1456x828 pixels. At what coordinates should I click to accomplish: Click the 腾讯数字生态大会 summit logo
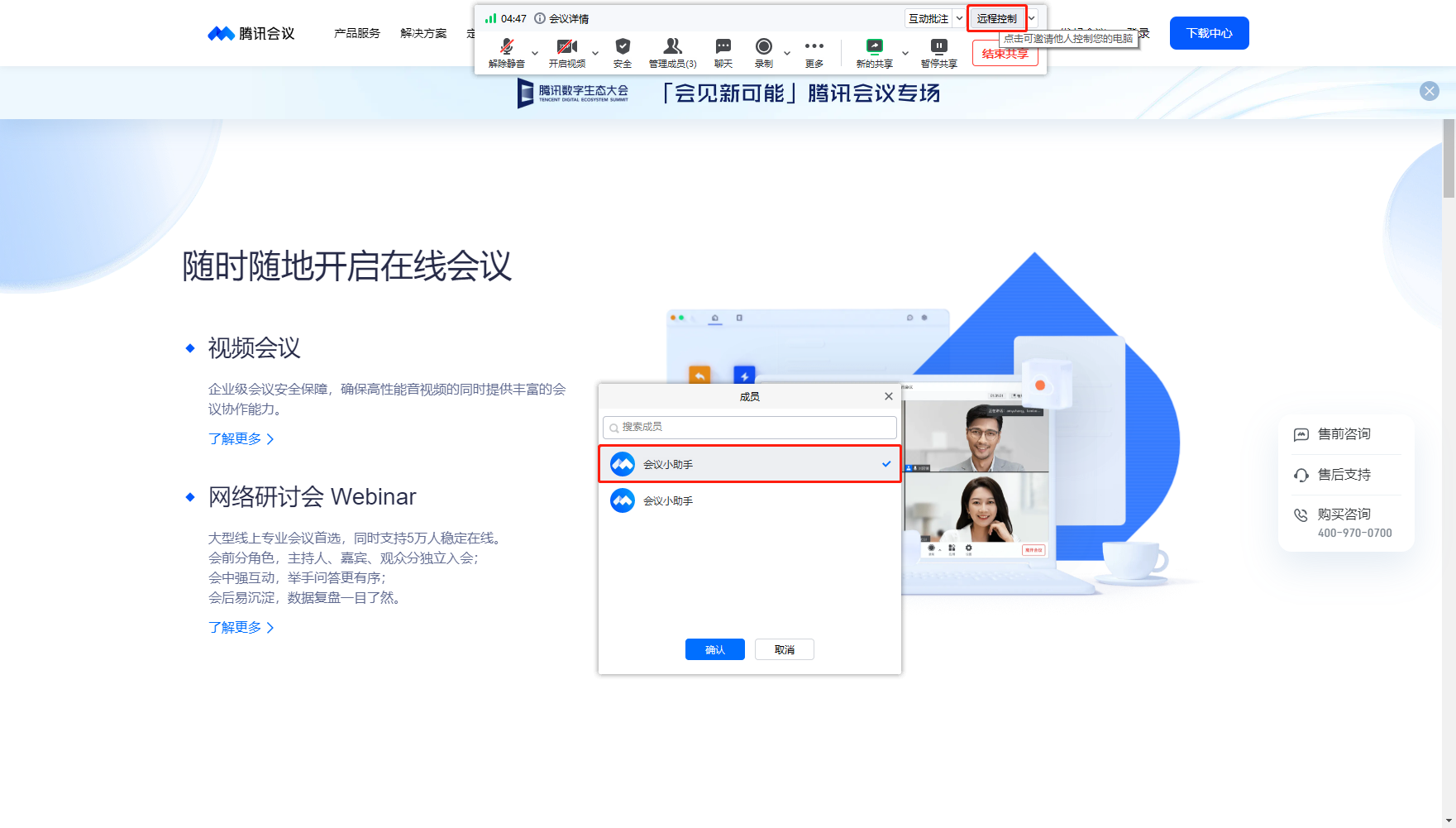[x=572, y=93]
